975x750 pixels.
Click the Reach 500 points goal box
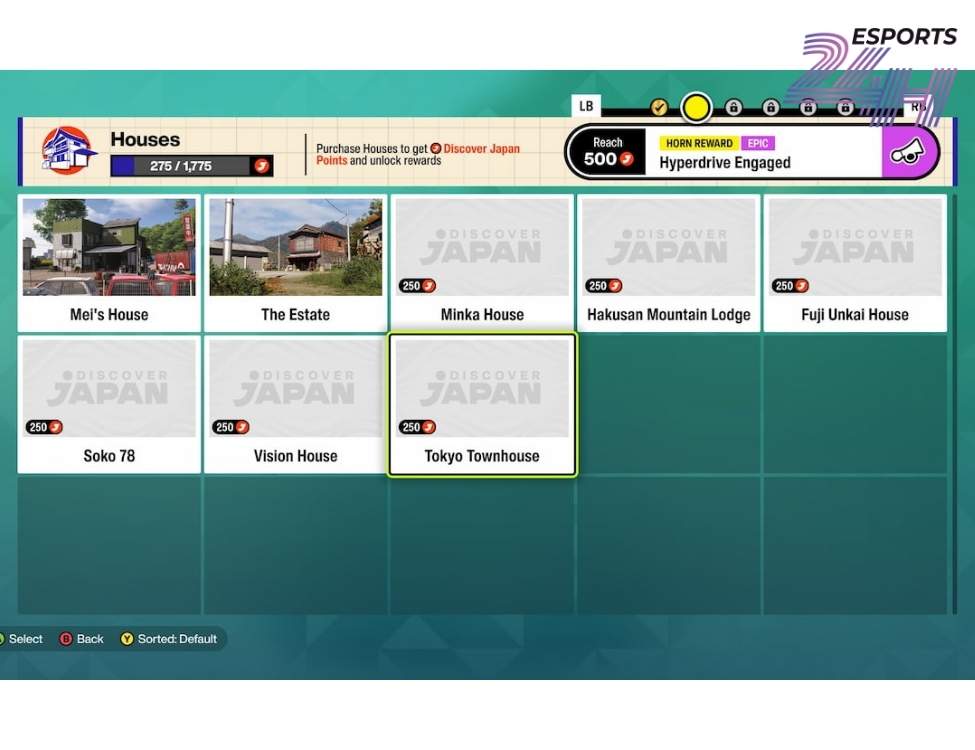click(x=608, y=152)
